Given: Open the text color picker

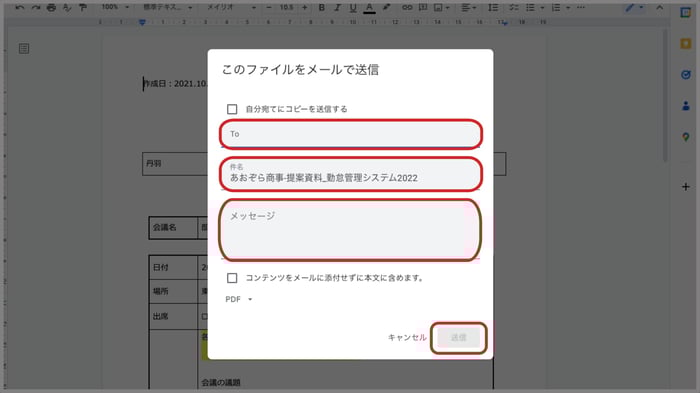Looking at the screenshot, I should pos(369,8).
